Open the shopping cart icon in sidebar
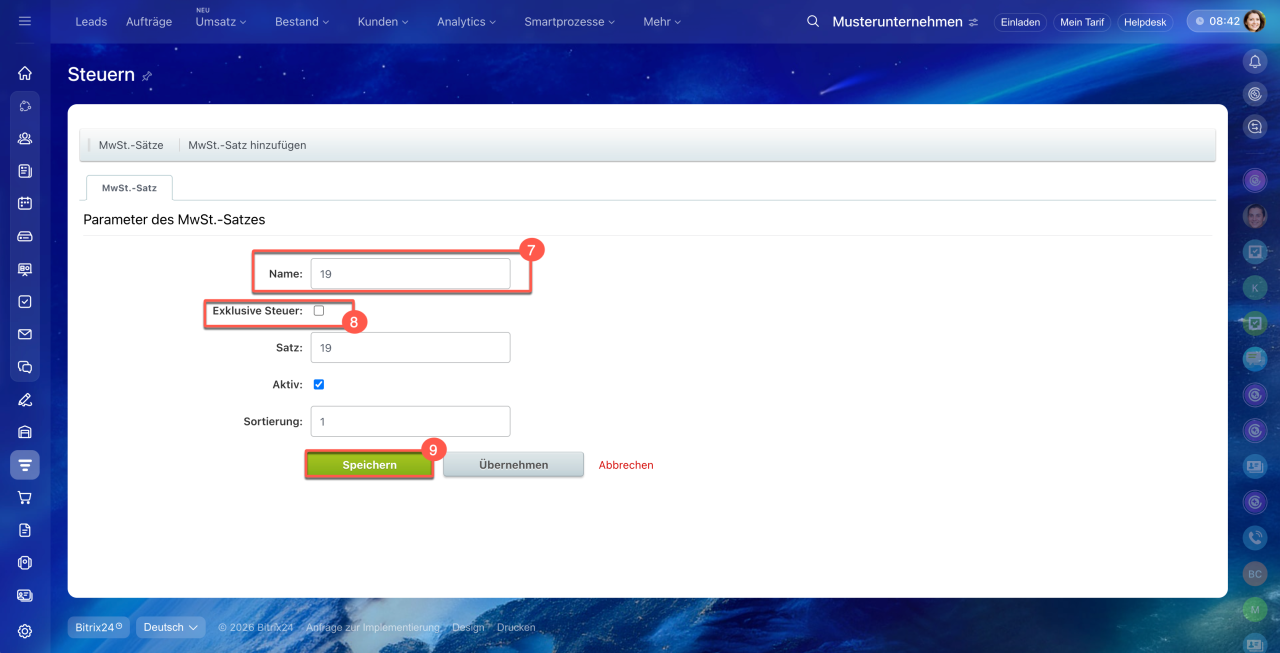 pos(25,497)
